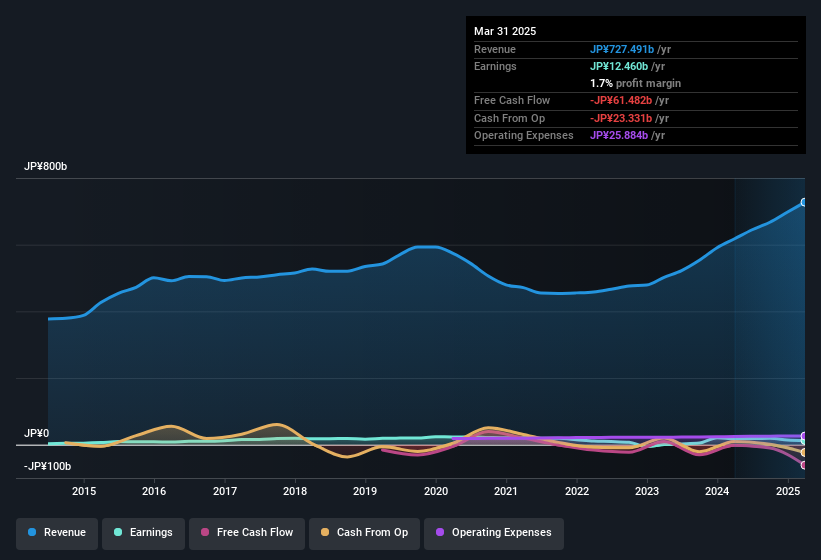Click the Revenue endpoint marker on chart
Image resolution: width=821 pixels, height=560 pixels.
tap(804, 202)
